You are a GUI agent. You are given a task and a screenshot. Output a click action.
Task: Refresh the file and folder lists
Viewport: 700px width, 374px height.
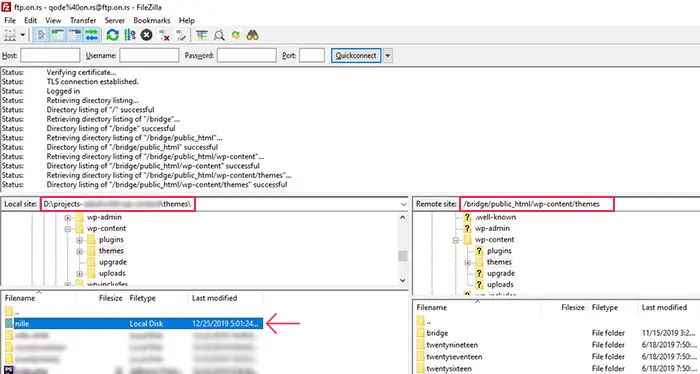click(112, 35)
